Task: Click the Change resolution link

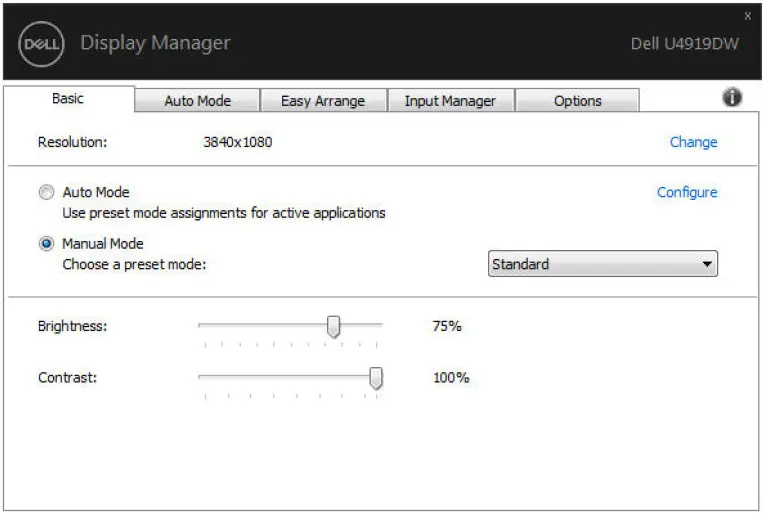Action: pyautogui.click(x=693, y=142)
